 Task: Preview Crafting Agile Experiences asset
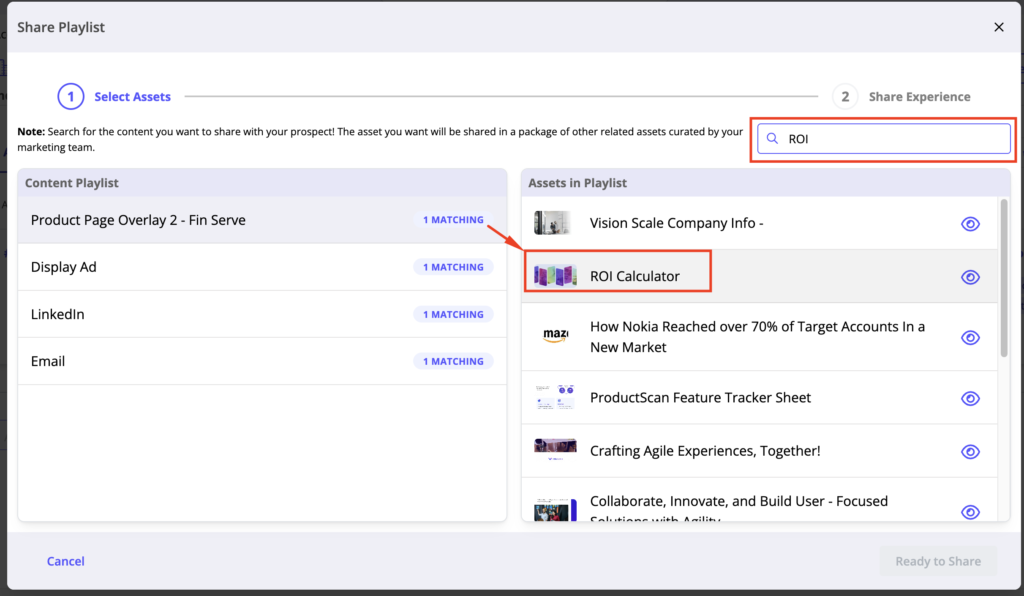969,451
